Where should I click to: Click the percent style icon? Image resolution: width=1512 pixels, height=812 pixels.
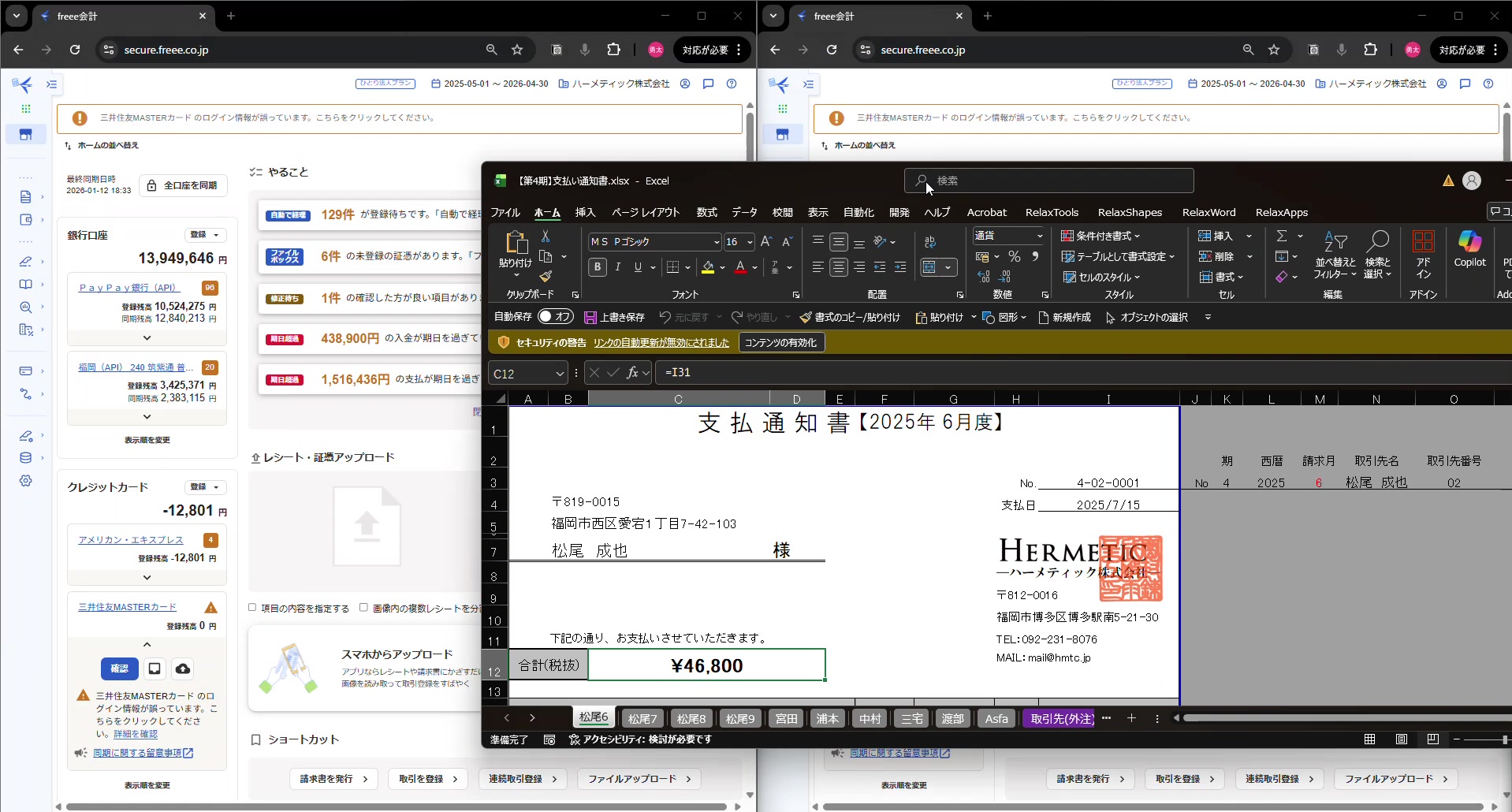pos(1015,257)
